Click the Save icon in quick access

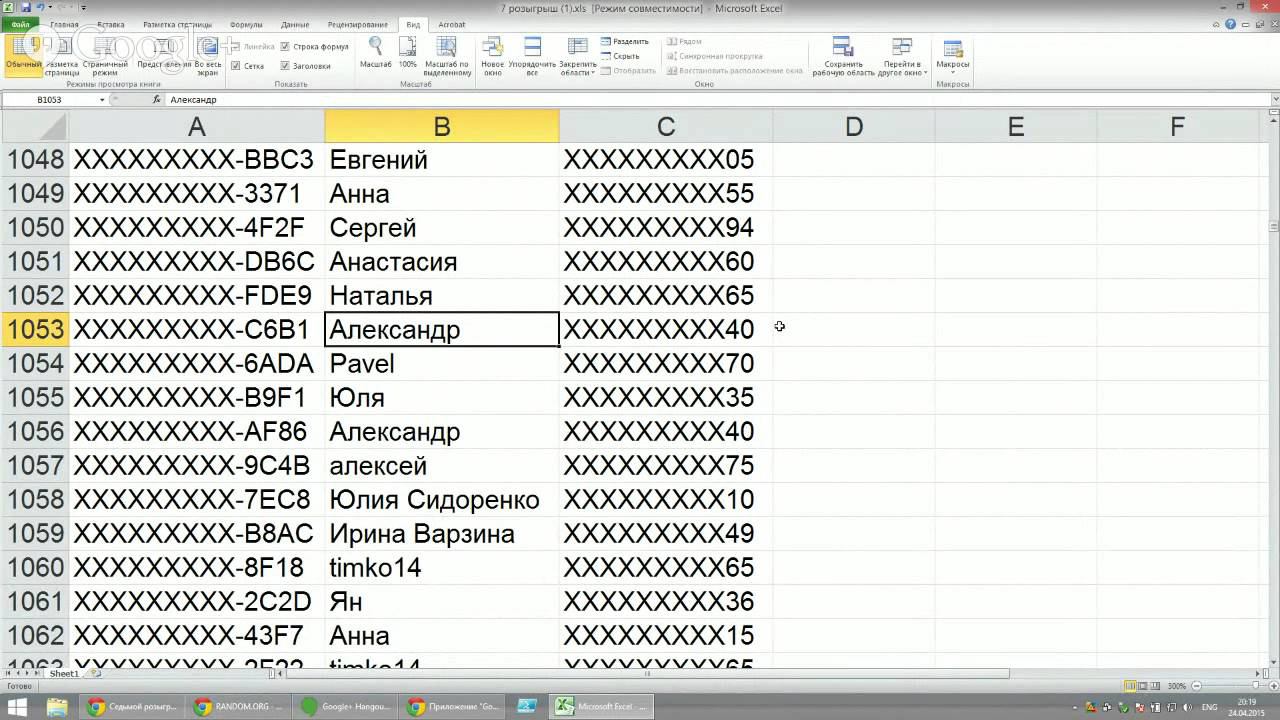(26, 8)
